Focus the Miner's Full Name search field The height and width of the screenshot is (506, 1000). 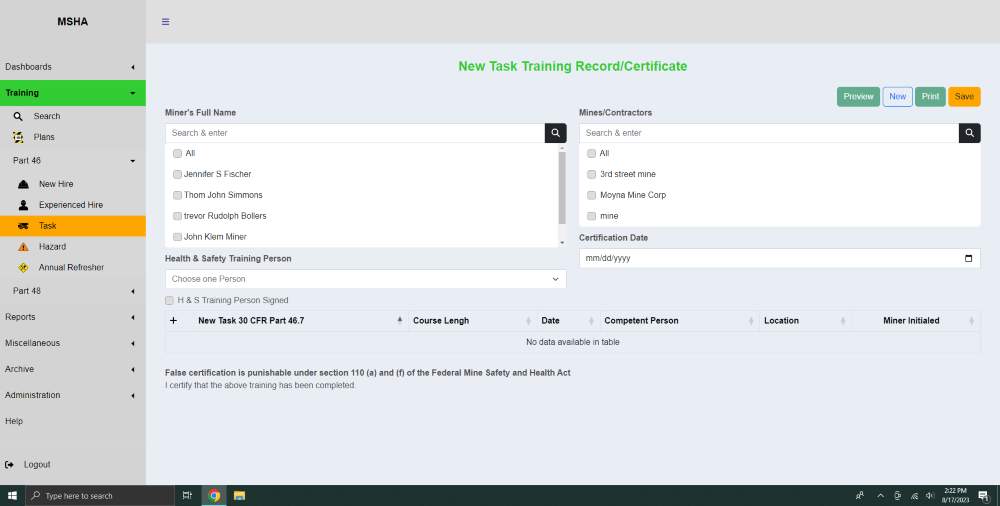click(355, 133)
